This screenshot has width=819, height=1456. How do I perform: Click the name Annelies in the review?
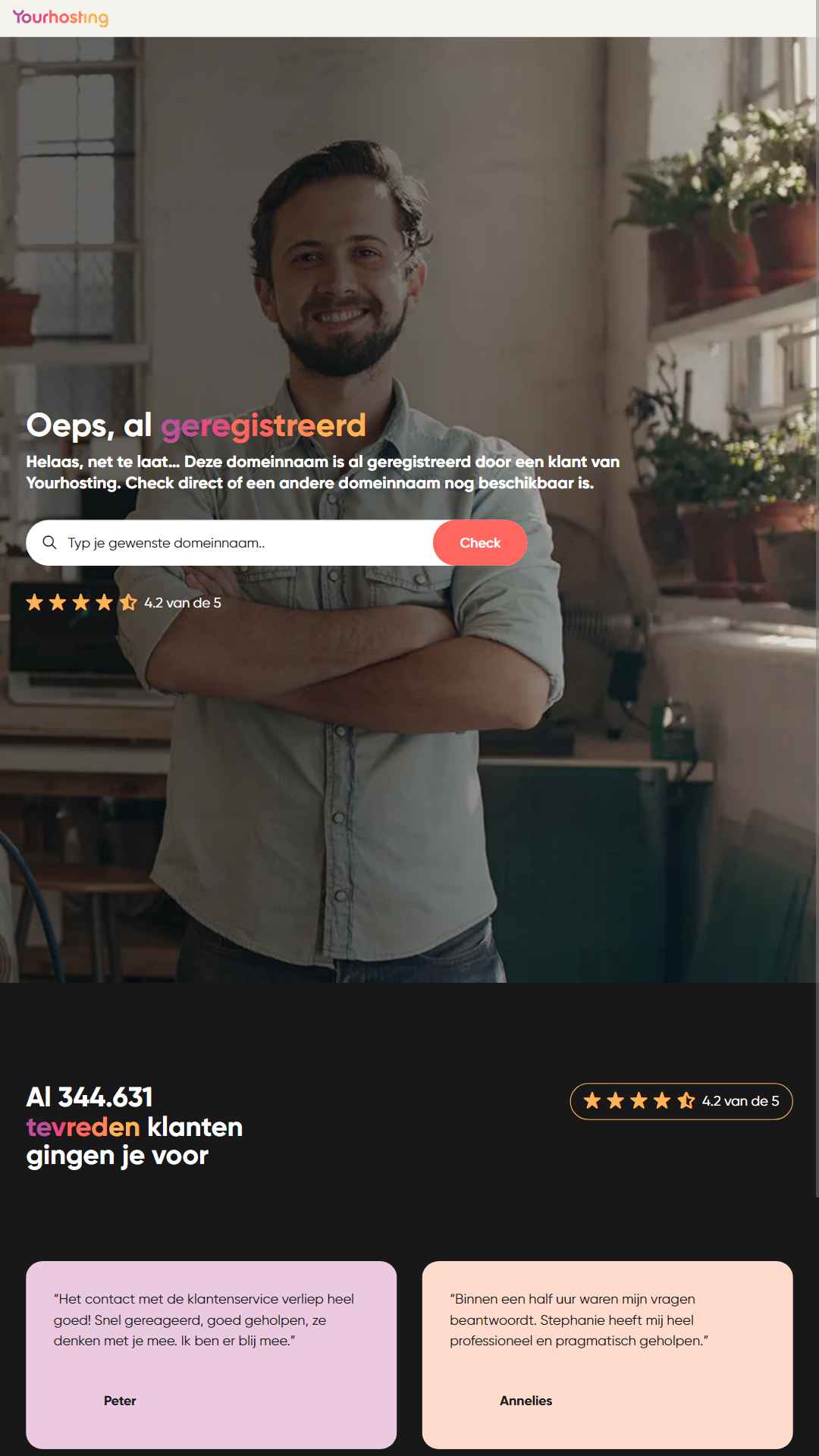click(526, 1401)
